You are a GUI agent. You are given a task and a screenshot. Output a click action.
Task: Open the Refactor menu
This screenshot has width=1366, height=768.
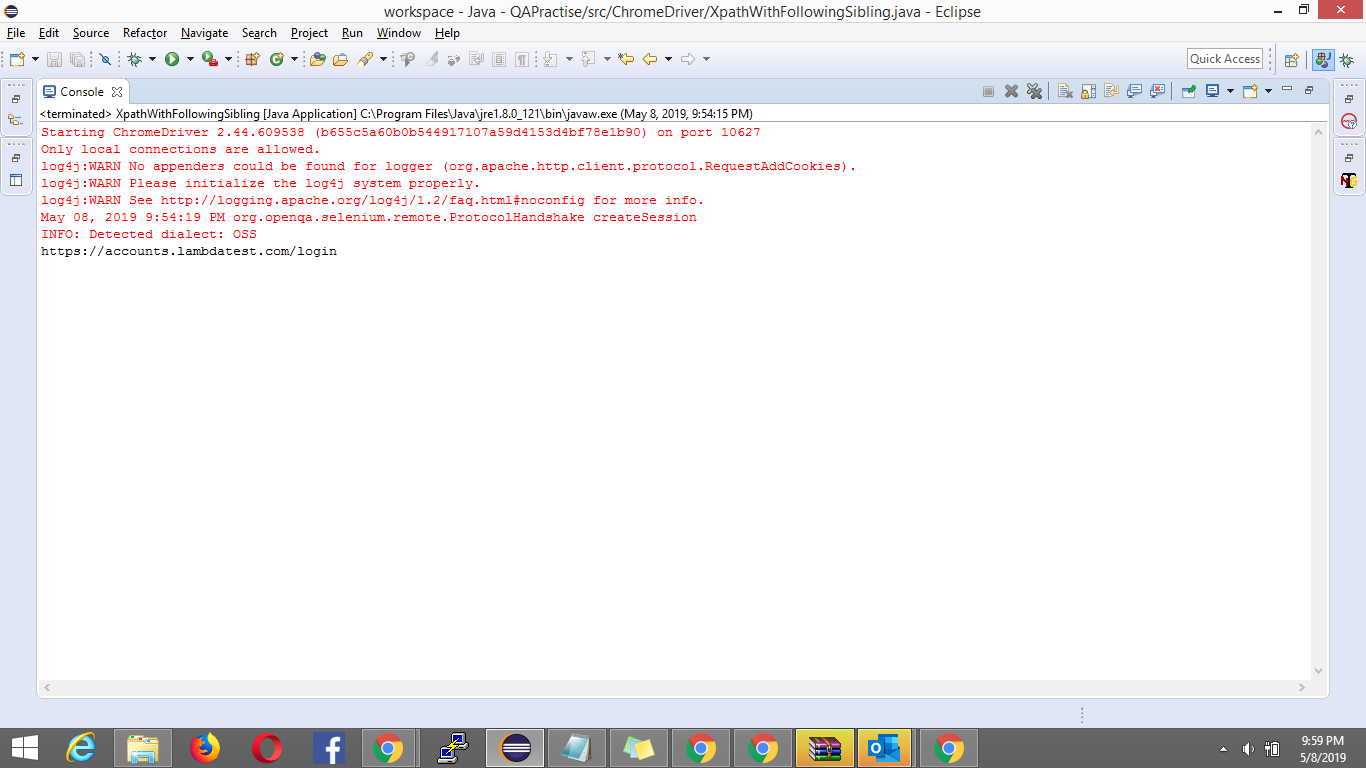(145, 33)
